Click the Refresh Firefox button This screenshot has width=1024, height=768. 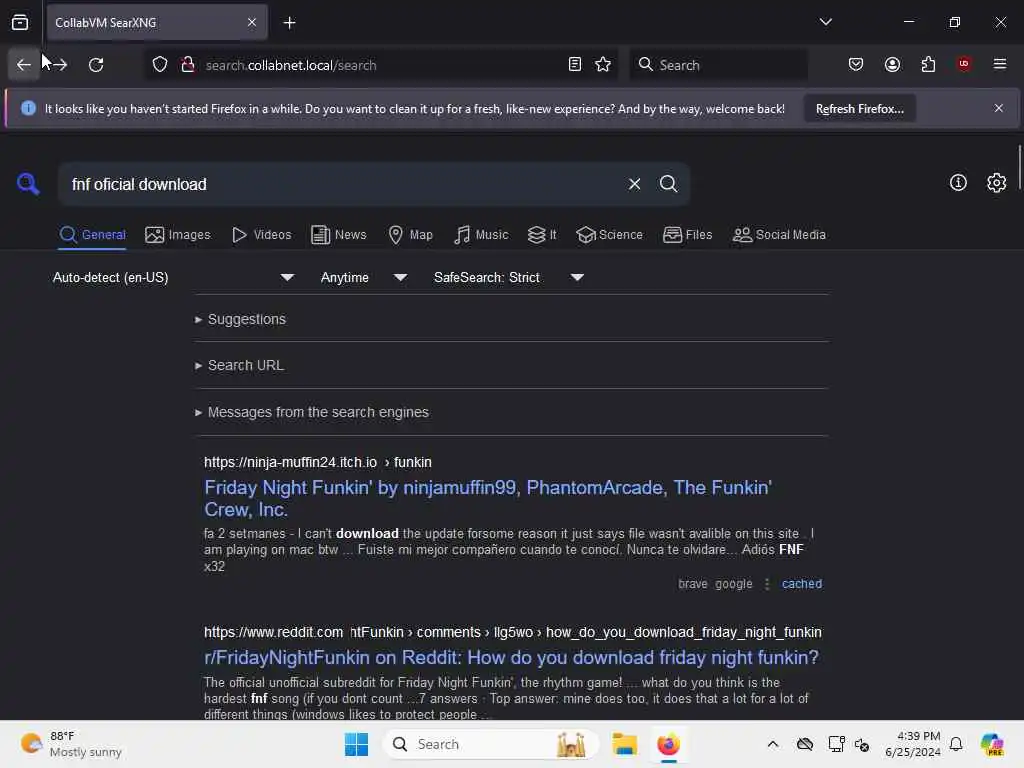point(859,109)
